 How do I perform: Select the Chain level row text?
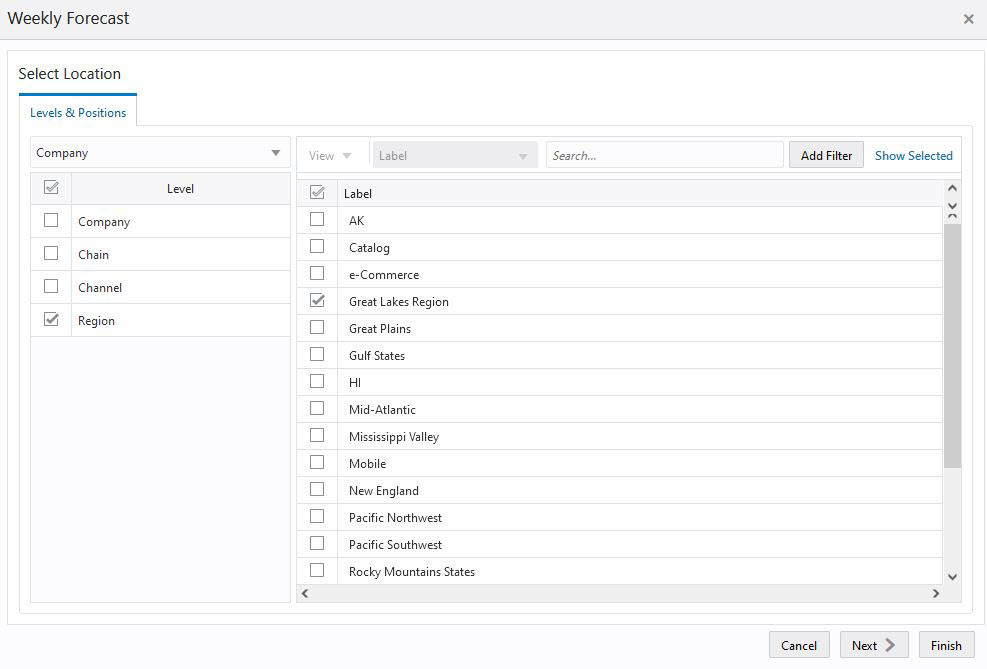[93, 255]
